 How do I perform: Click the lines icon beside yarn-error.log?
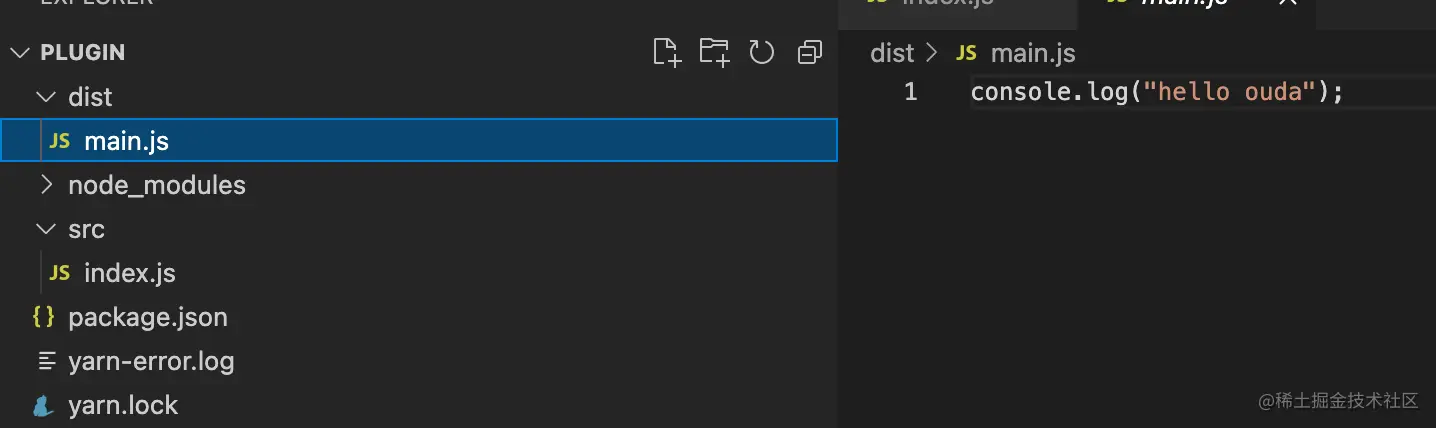44,361
